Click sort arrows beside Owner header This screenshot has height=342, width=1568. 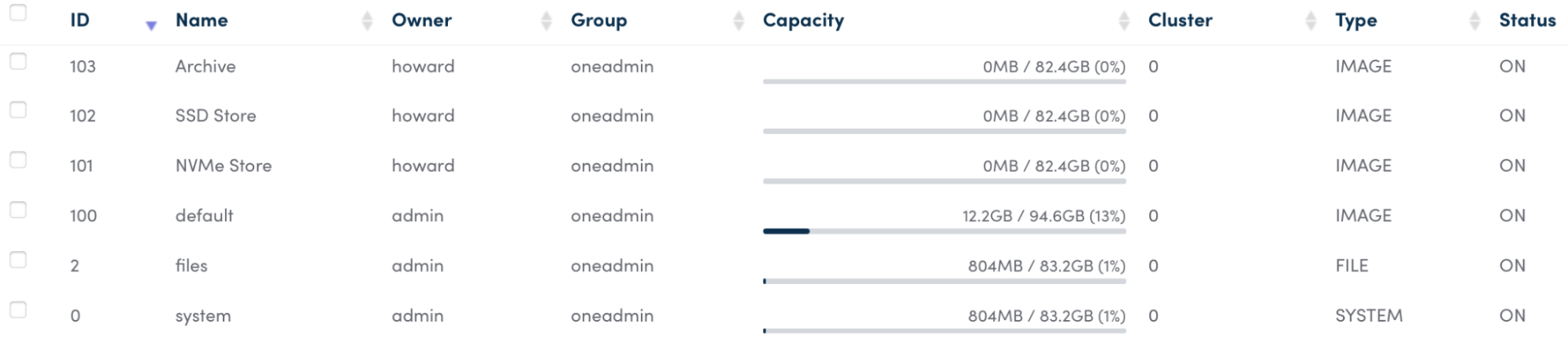click(x=546, y=21)
